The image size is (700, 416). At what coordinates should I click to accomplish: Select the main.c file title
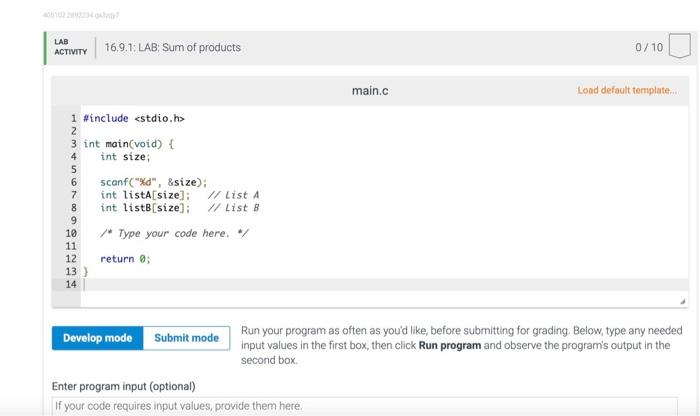(x=370, y=91)
